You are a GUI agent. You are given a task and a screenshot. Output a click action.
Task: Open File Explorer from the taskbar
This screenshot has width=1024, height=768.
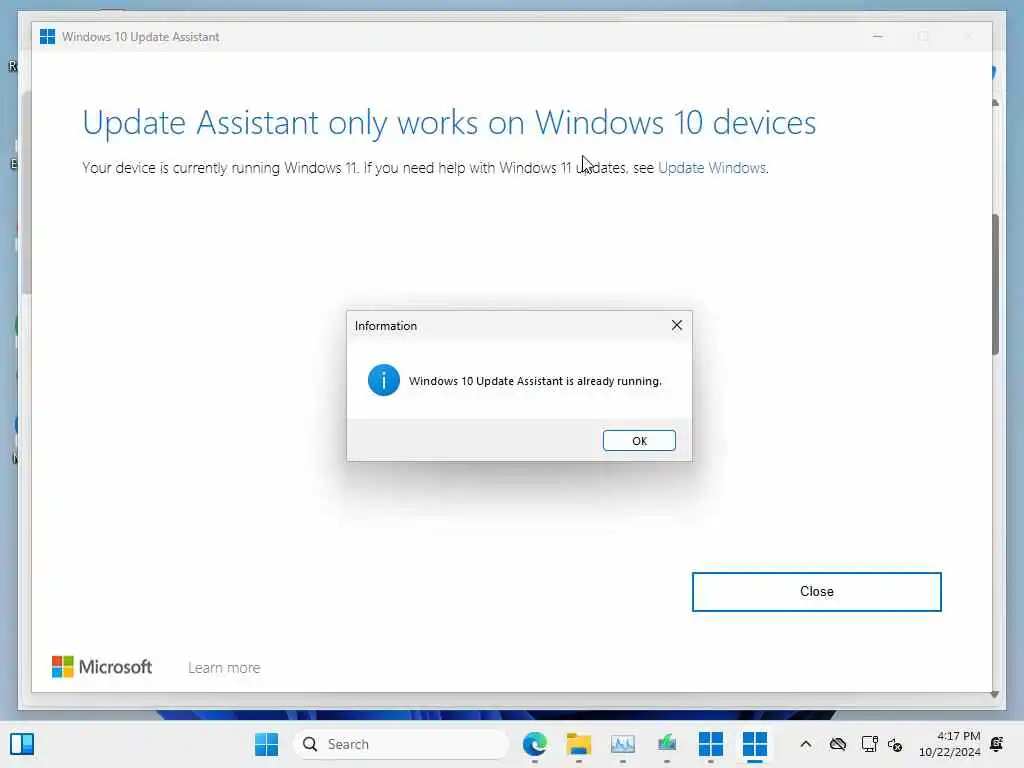[x=579, y=744]
